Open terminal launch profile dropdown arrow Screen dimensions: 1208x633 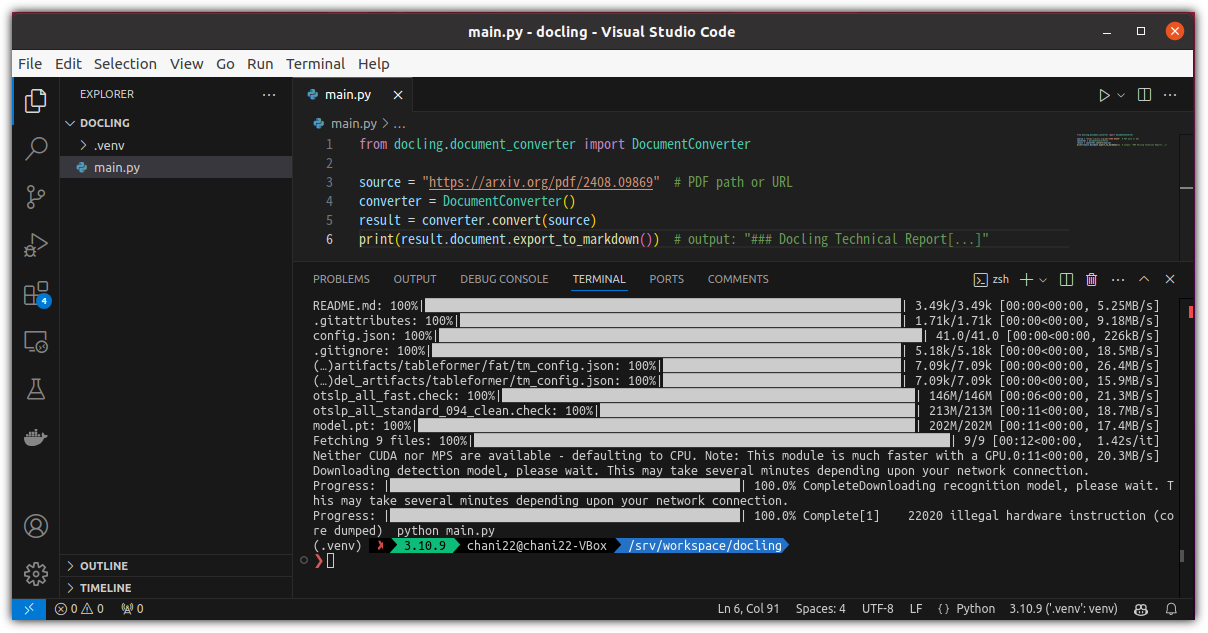(x=1043, y=279)
